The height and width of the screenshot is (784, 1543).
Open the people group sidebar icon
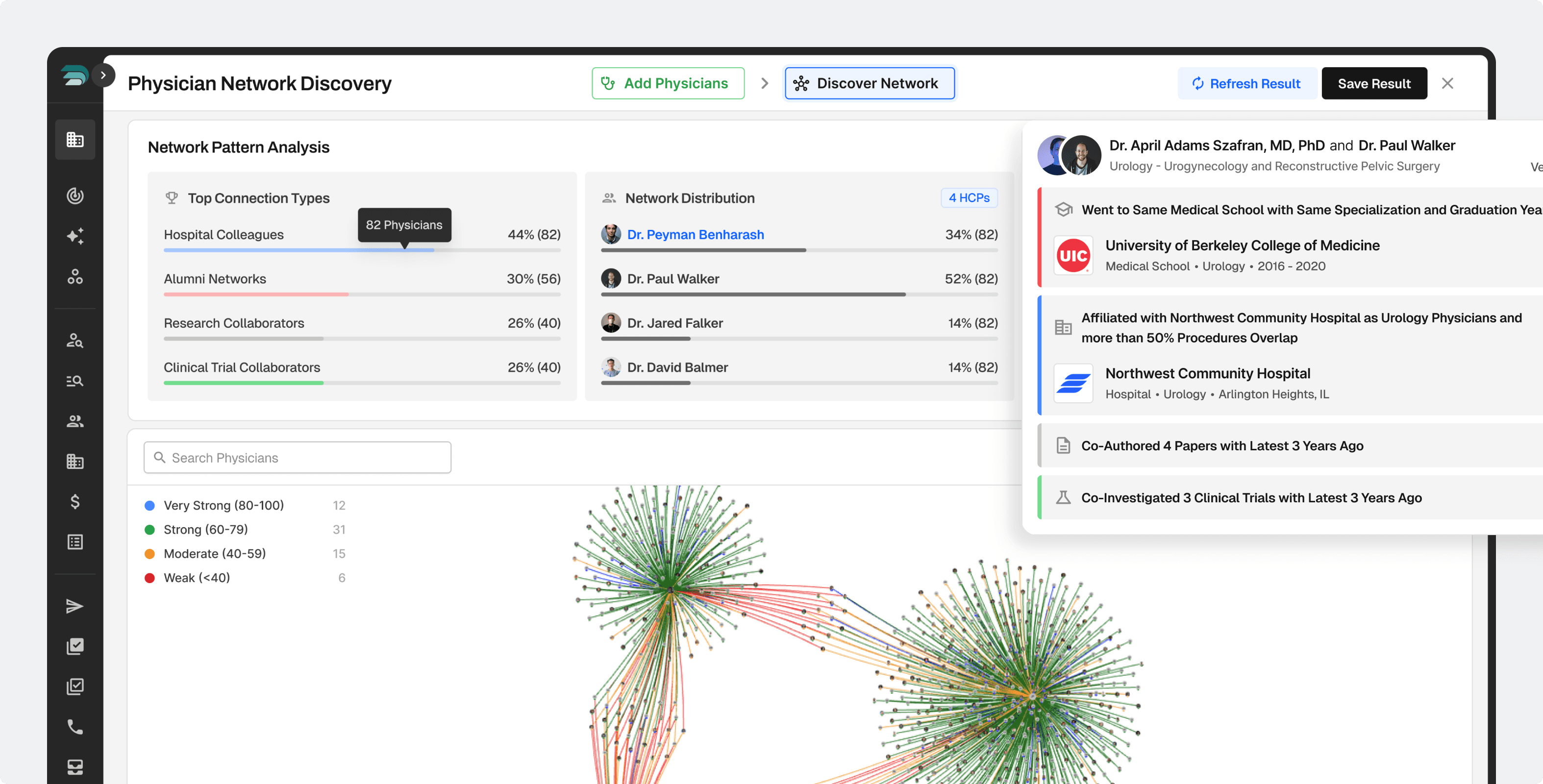(75, 421)
